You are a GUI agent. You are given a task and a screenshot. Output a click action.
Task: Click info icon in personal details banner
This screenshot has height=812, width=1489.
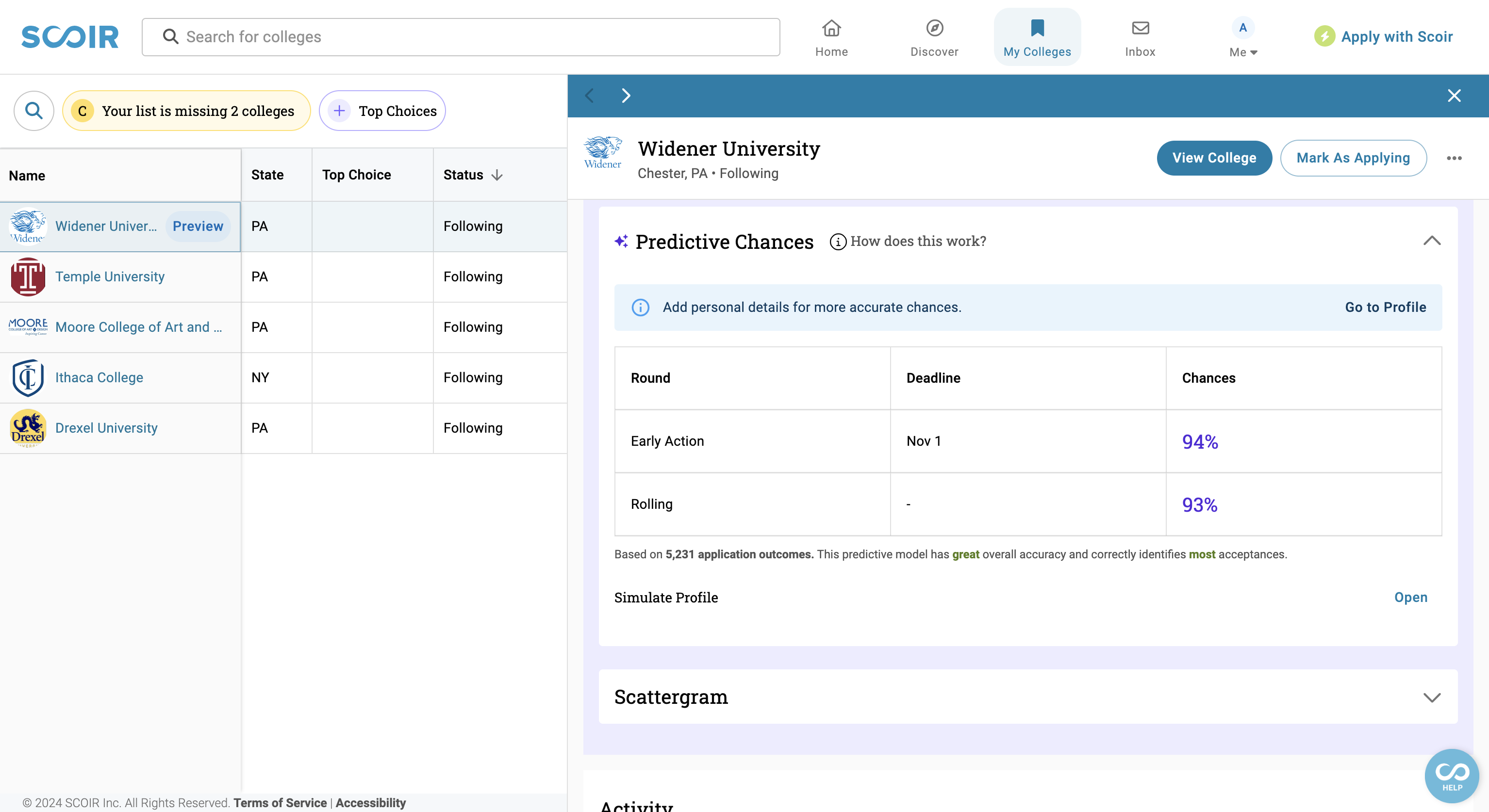click(x=641, y=307)
